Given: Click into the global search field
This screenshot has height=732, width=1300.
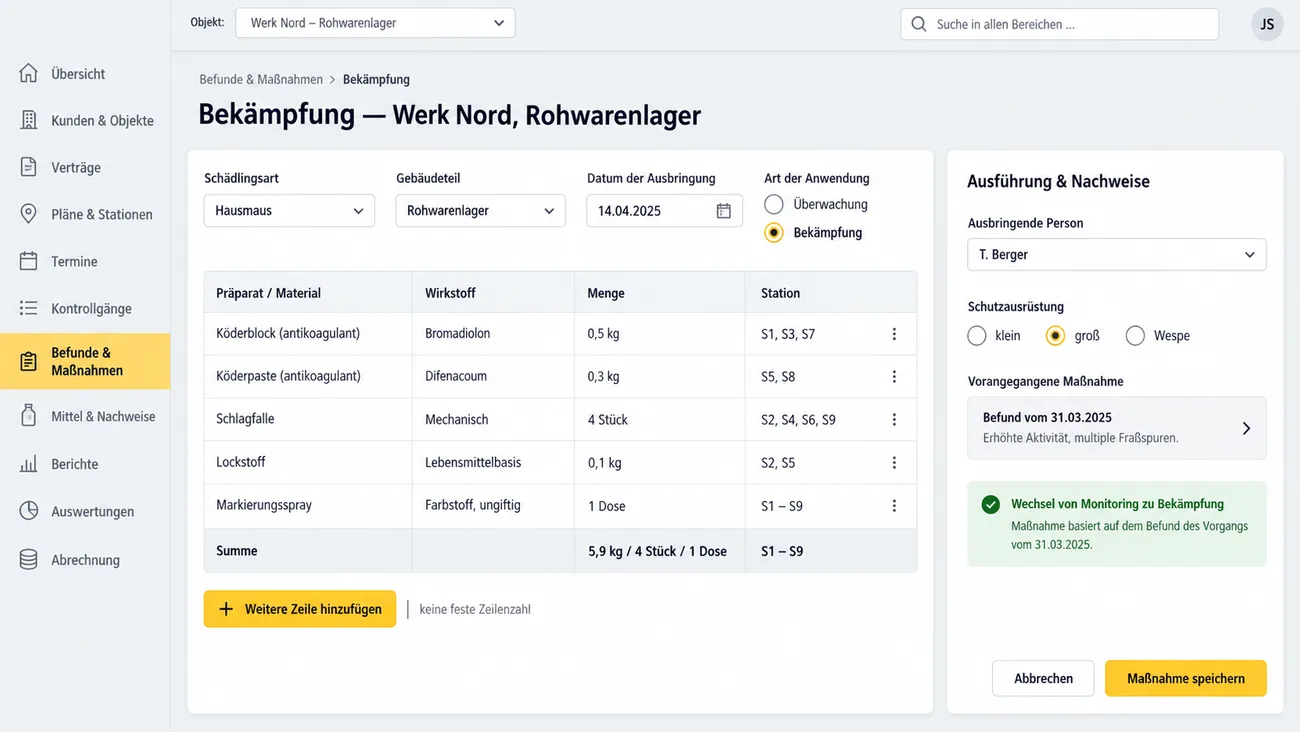Looking at the screenshot, I should [1060, 24].
